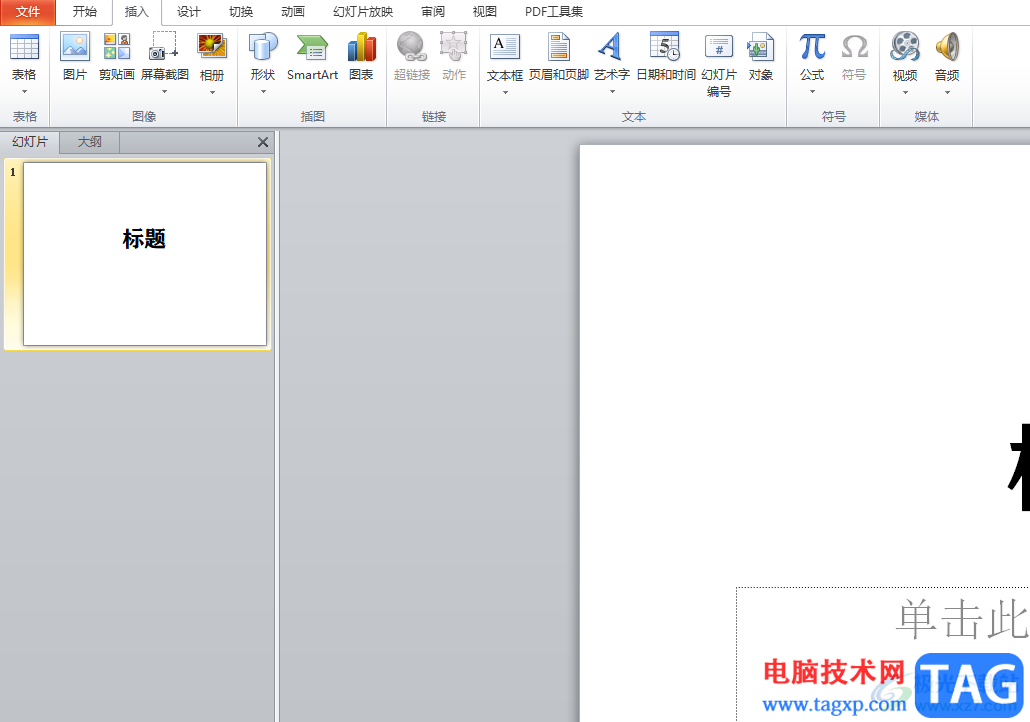The width and height of the screenshot is (1030, 722).
Task: Expand the 文本框 dropdown arrow
Action: point(505,93)
